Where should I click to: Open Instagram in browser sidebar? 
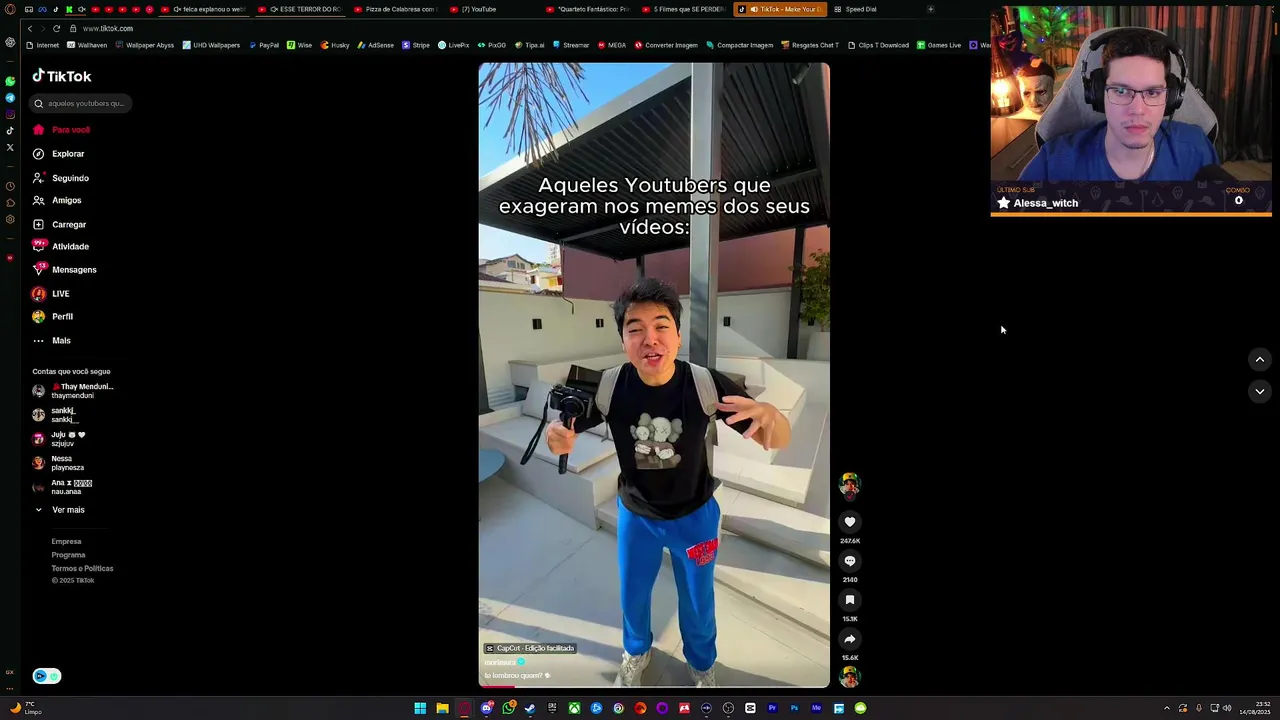tap(10, 114)
